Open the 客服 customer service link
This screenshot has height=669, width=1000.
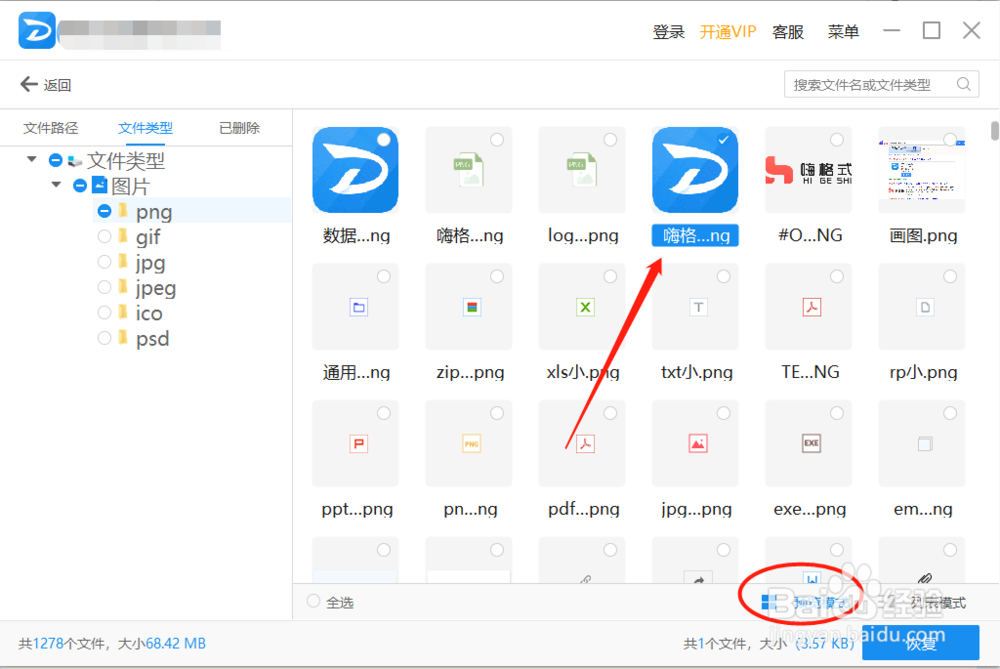coord(788,31)
